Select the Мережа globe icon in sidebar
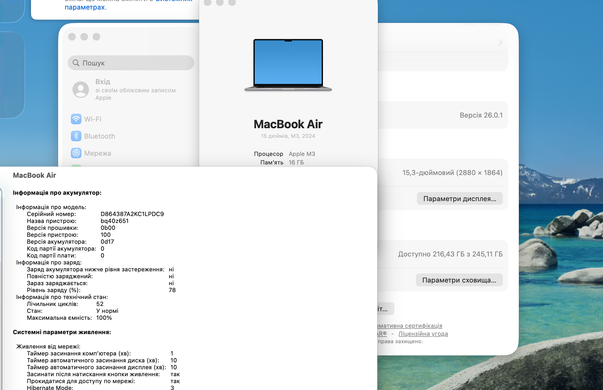 point(76,153)
